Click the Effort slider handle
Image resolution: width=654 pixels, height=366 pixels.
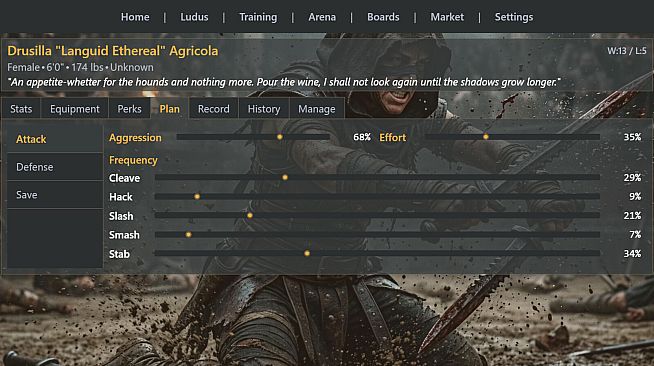(x=485, y=137)
